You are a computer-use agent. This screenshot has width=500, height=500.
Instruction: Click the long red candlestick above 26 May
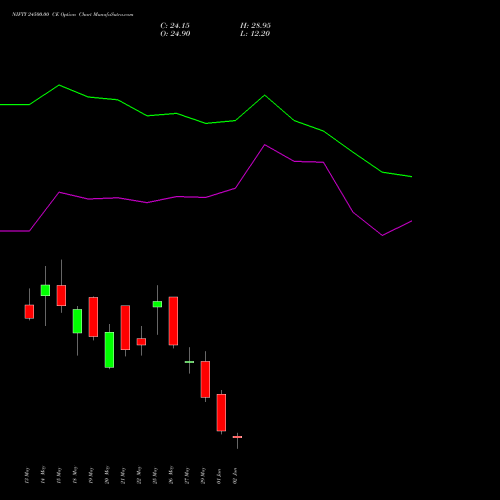173,321
